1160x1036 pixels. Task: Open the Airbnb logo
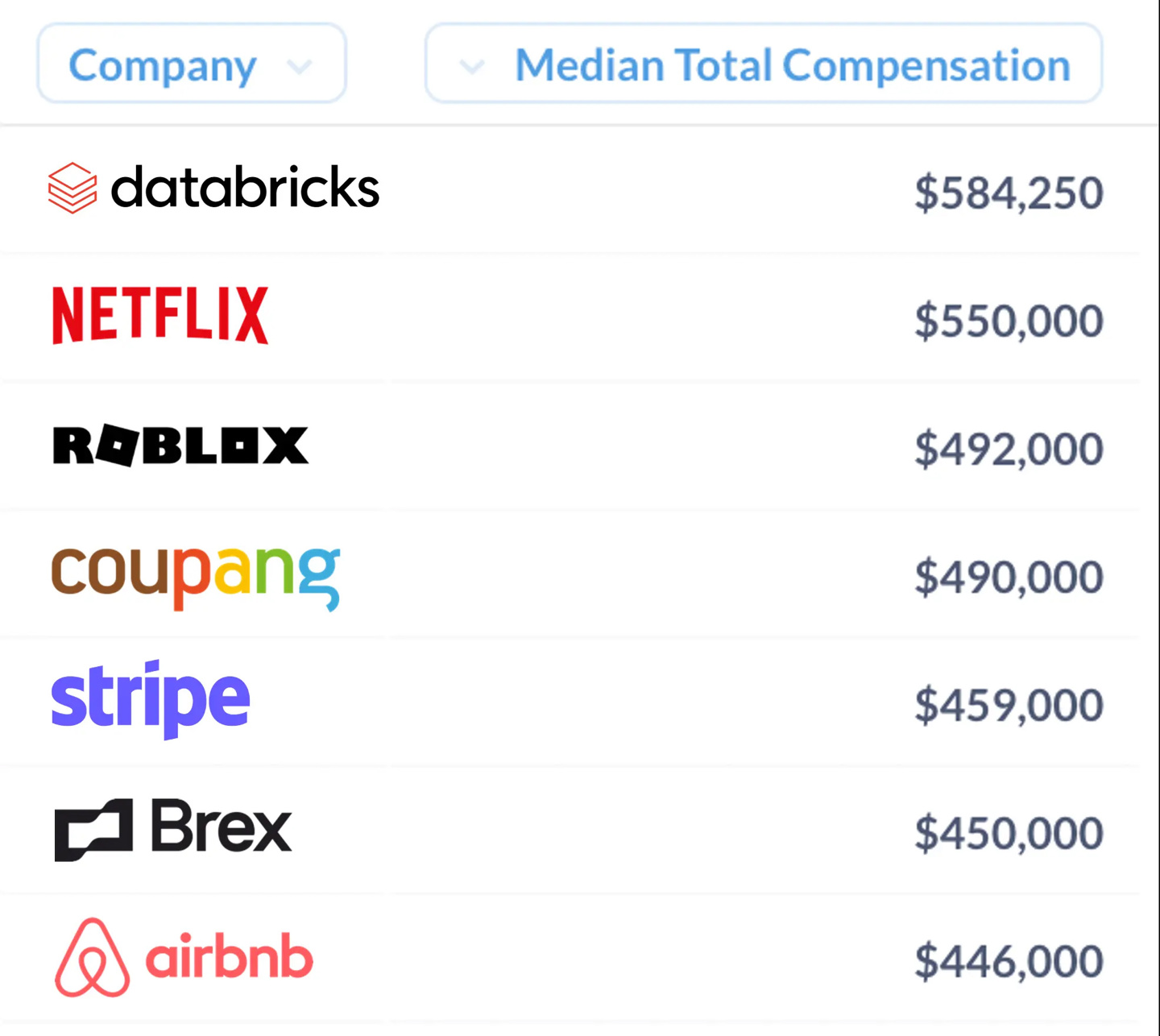pyautogui.click(x=184, y=957)
